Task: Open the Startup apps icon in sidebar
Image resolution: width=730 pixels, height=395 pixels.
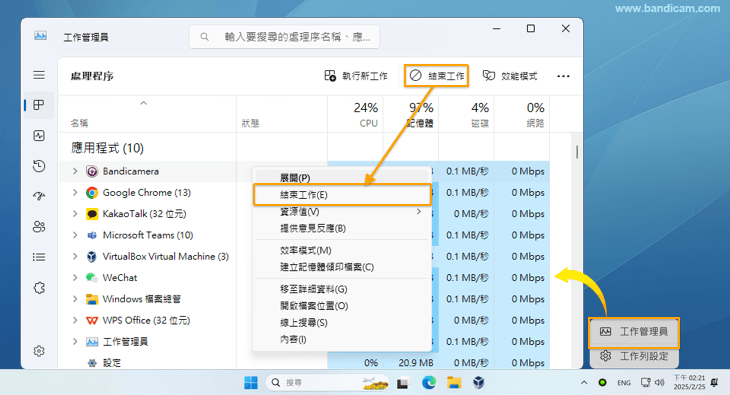Action: tap(39, 196)
